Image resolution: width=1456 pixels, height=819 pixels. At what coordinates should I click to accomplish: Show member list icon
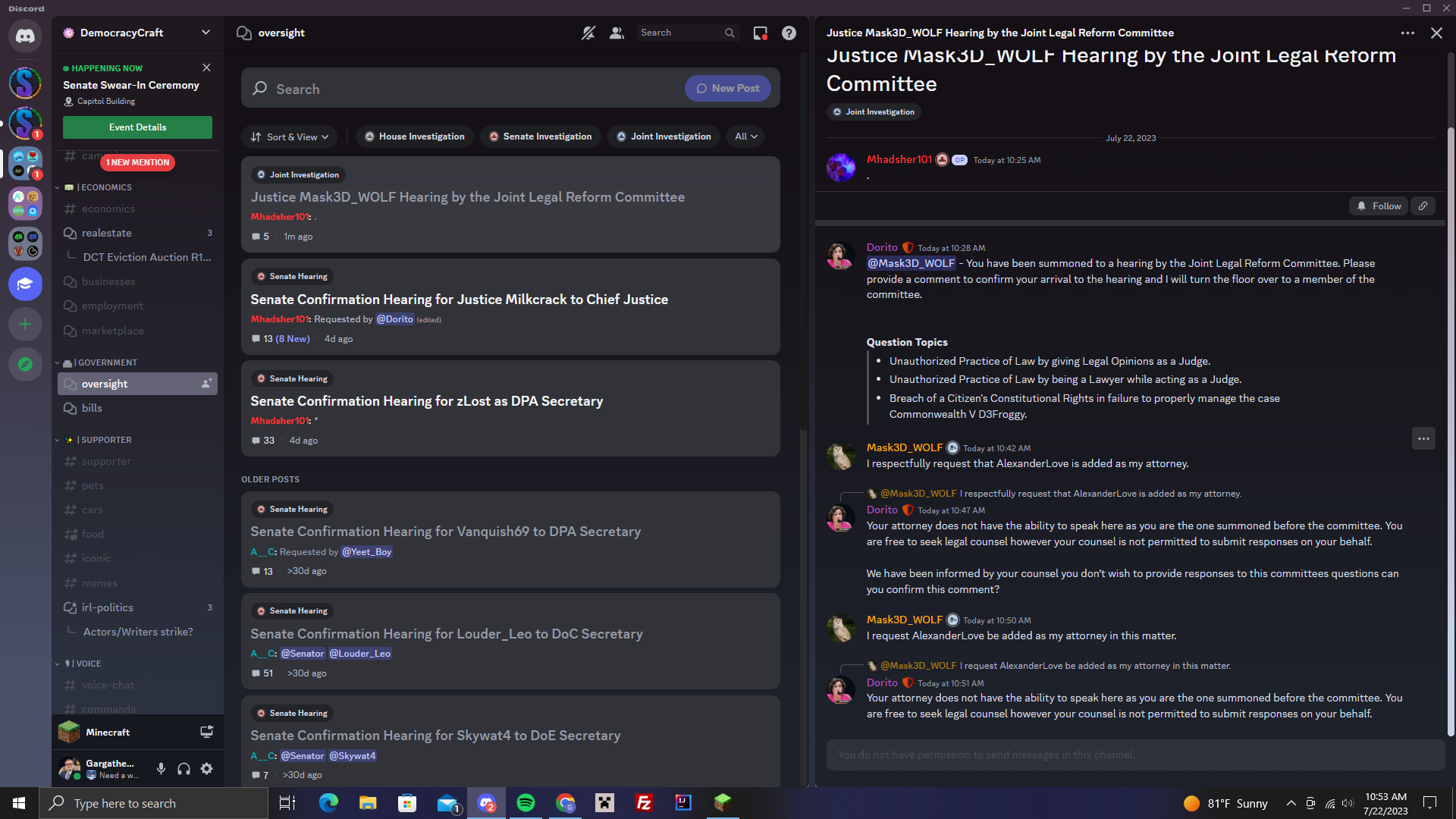617,33
